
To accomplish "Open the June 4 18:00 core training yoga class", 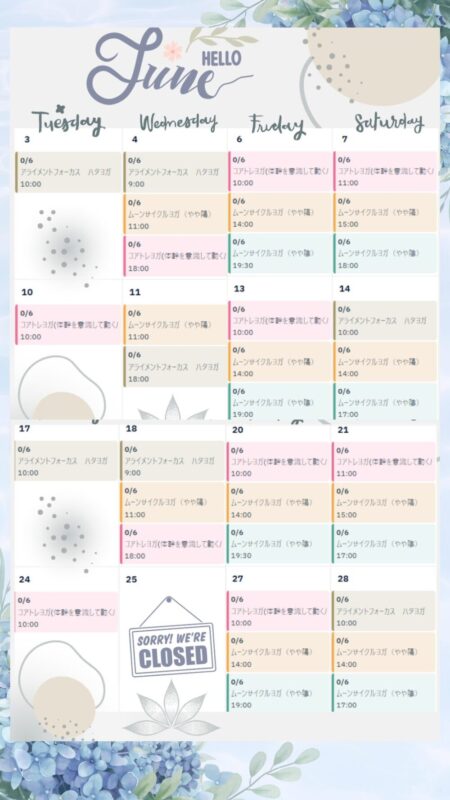I will coord(175,256).
